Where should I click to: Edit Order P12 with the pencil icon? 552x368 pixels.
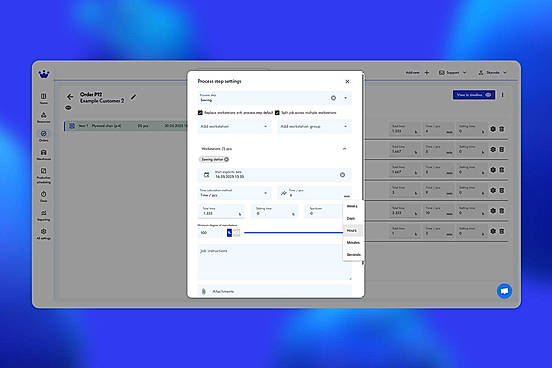click(133, 97)
